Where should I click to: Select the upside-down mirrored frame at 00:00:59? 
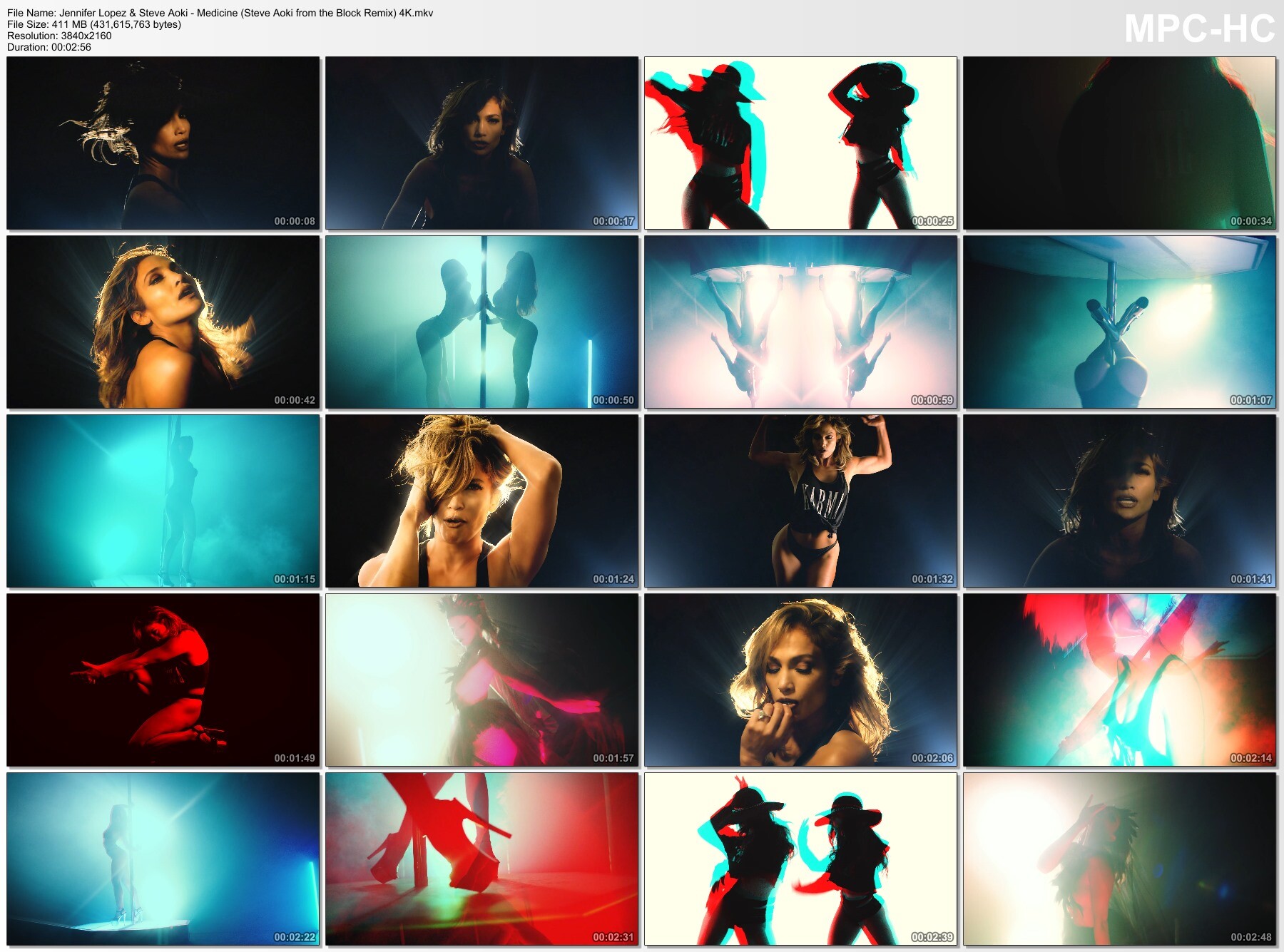pos(800,322)
